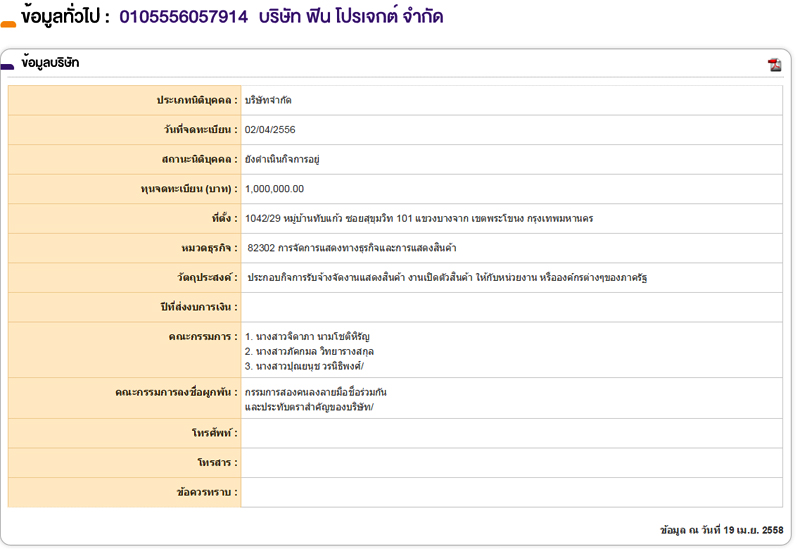Select the address starting 1042/29
The height and width of the screenshot is (549, 800).
click(x=419, y=218)
